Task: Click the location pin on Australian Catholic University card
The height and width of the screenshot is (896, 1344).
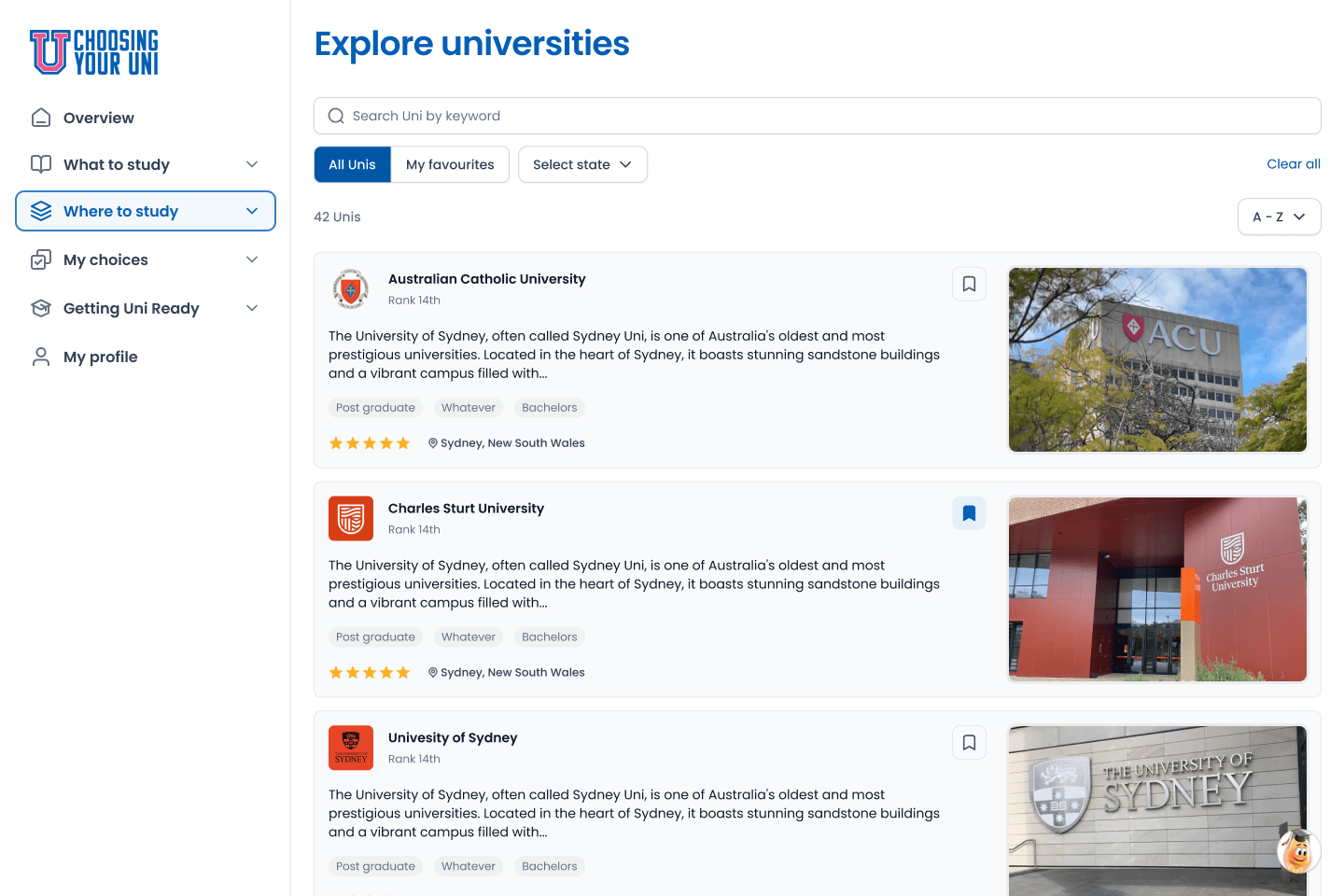Action: 433,443
